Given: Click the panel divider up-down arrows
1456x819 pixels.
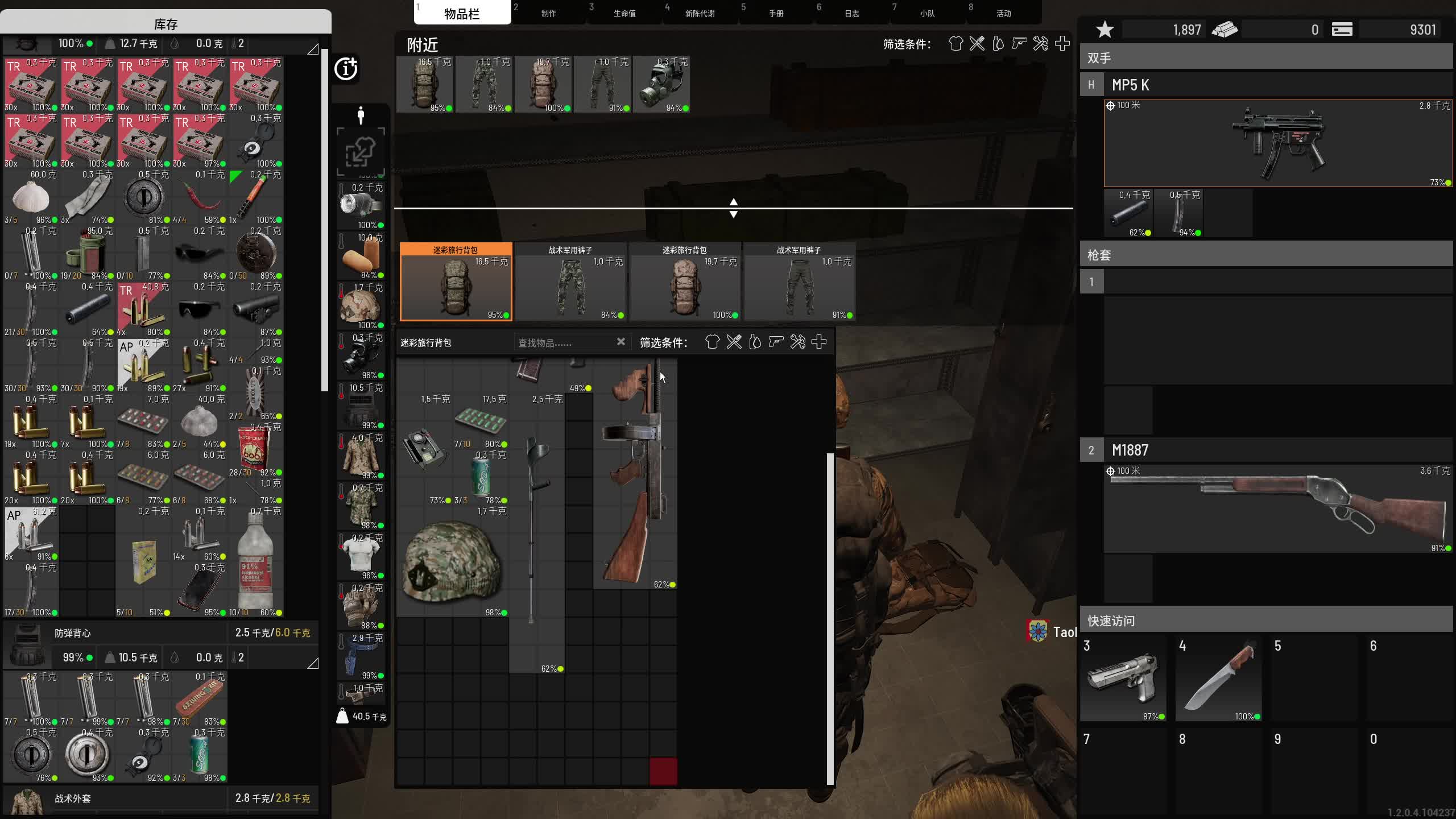Looking at the screenshot, I should 734,208.
